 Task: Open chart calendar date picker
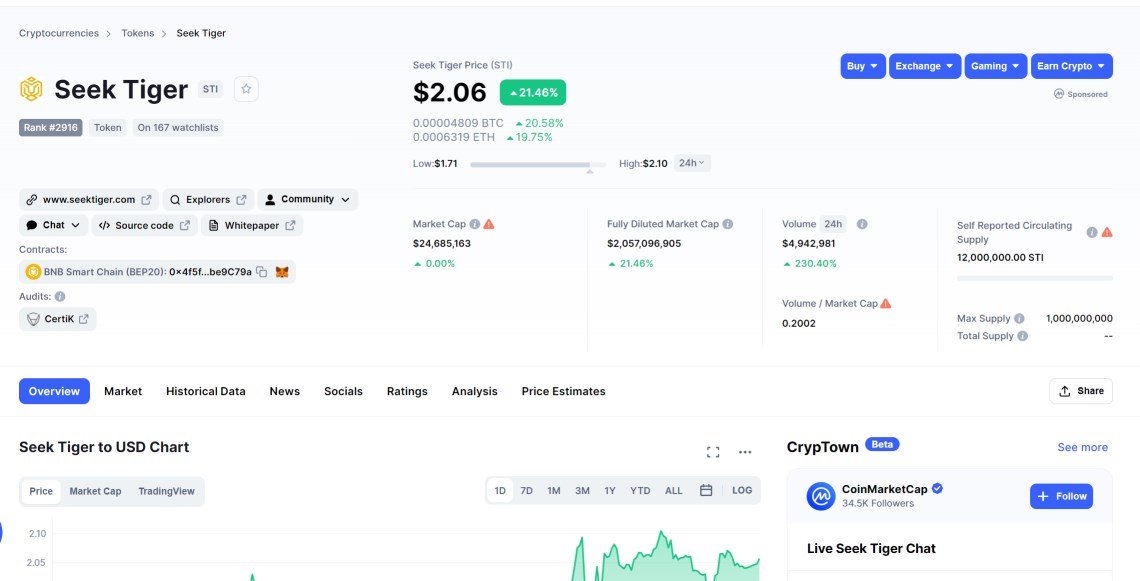pos(706,491)
